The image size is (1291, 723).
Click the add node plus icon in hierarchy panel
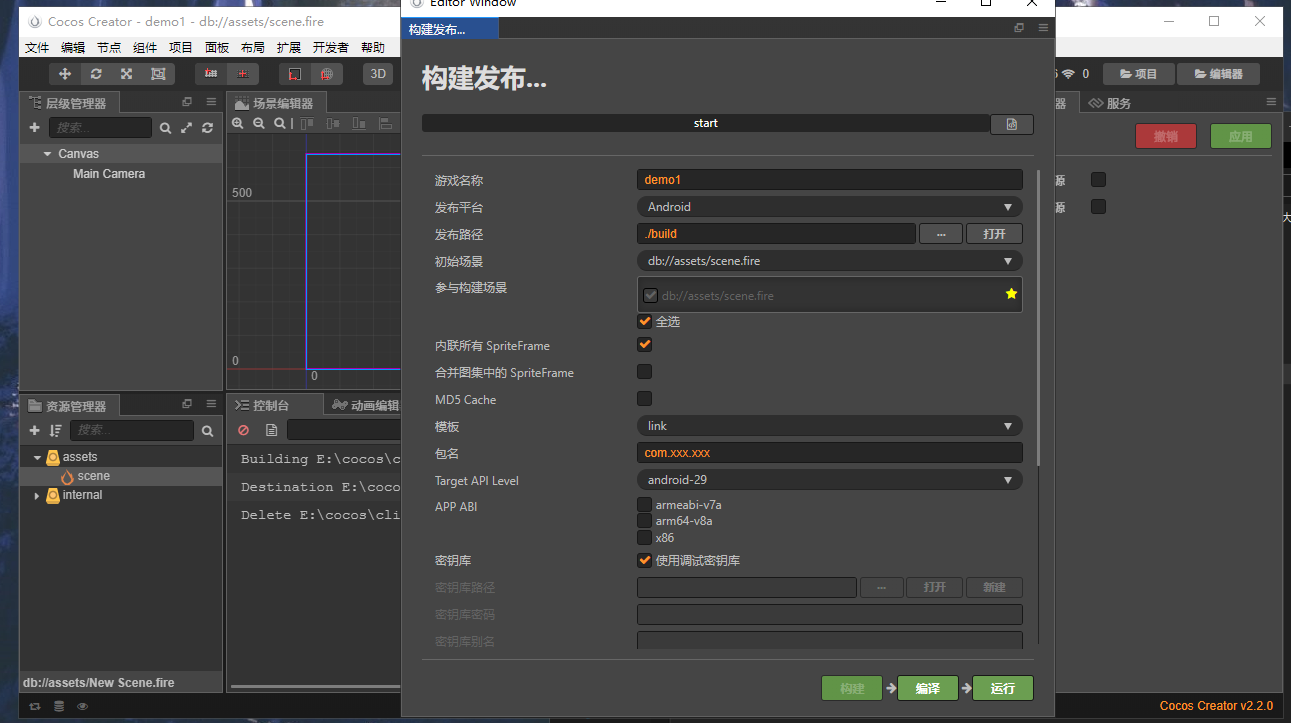click(34, 128)
